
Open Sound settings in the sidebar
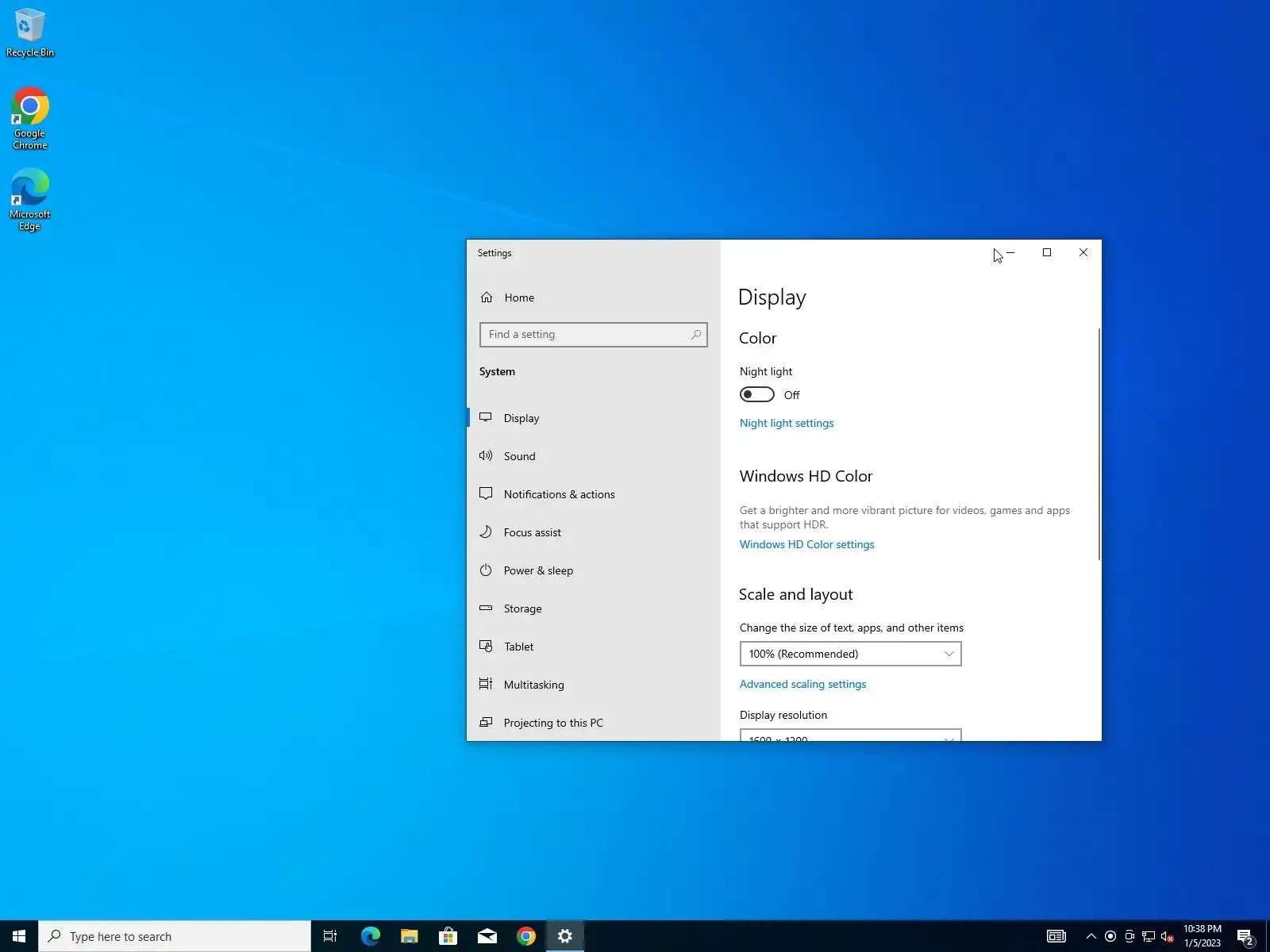click(x=594, y=456)
